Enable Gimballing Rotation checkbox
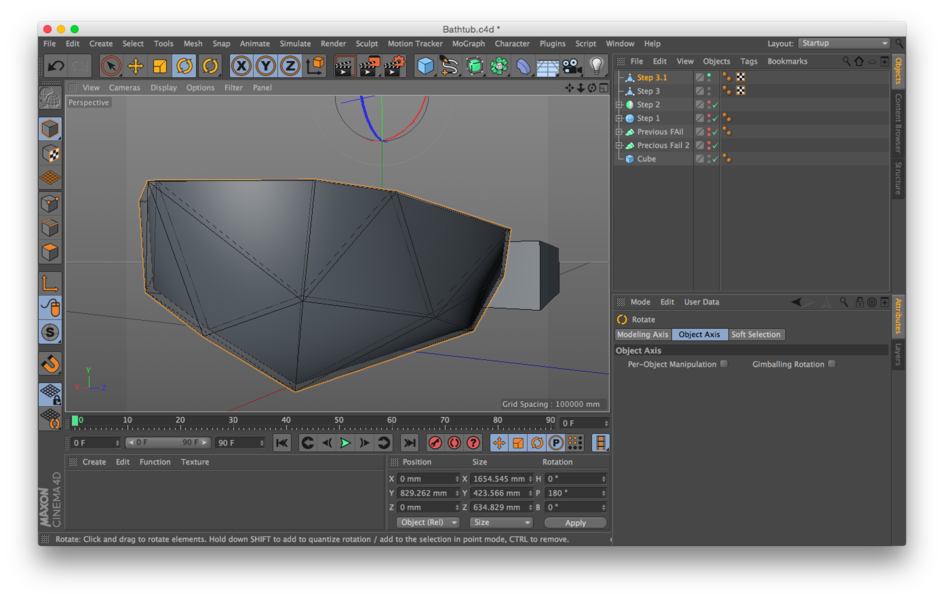The width and height of the screenshot is (944, 600). point(832,364)
